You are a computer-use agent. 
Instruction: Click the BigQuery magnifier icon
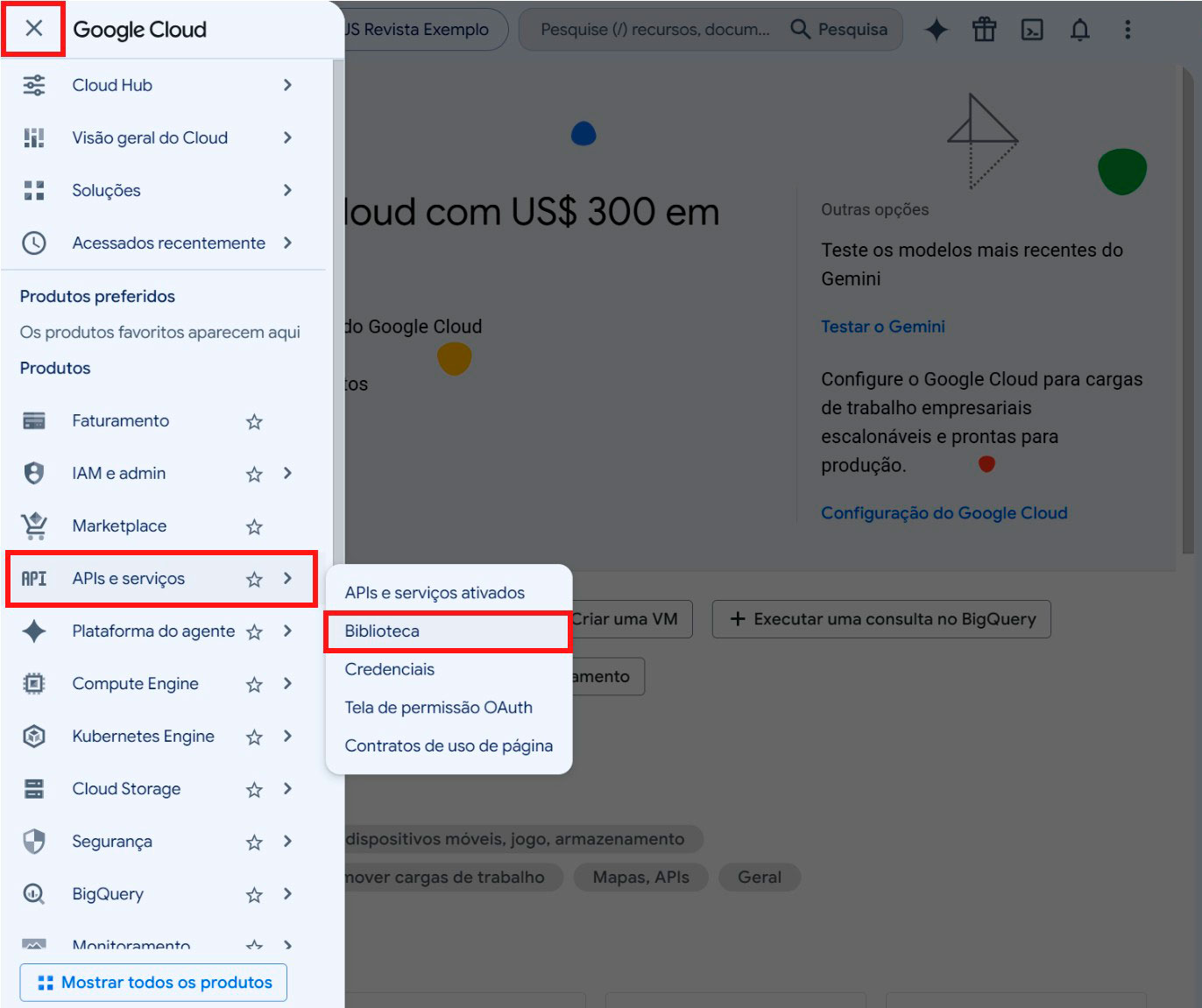pos(34,894)
